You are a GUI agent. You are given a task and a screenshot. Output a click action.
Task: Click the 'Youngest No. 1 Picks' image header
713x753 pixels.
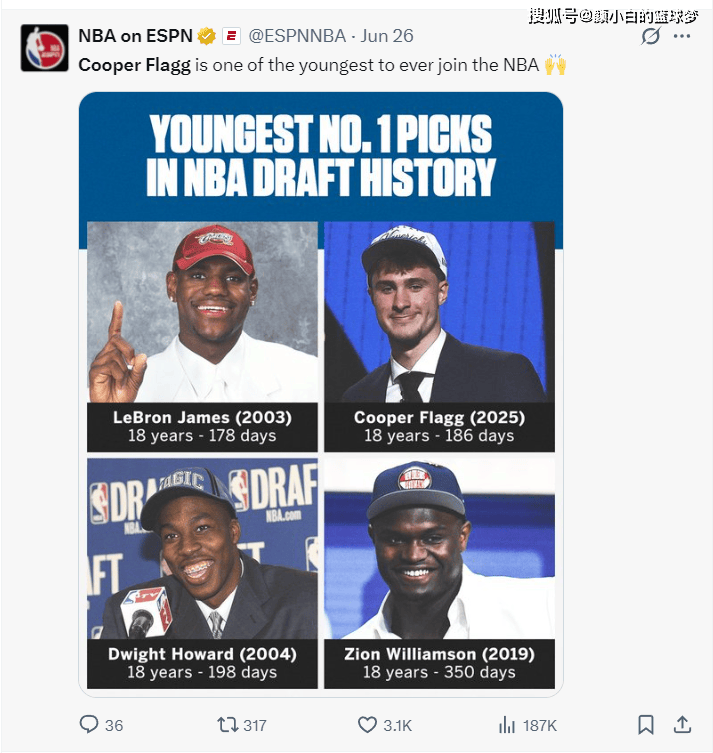[x=321, y=155]
